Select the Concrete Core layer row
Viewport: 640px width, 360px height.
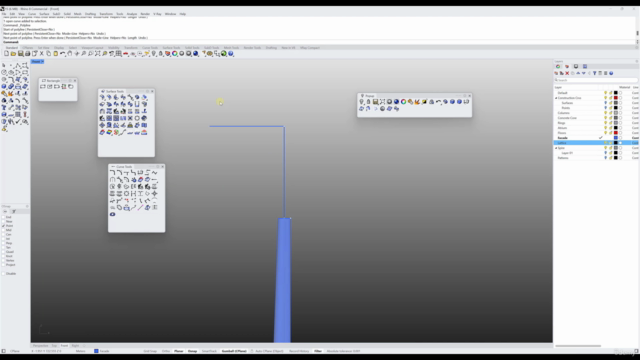tap(596, 118)
